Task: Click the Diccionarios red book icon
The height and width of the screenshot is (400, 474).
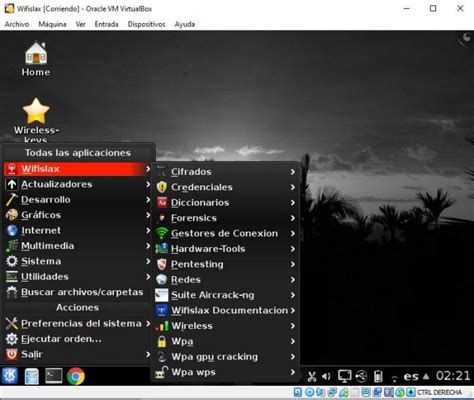Action: (162, 202)
